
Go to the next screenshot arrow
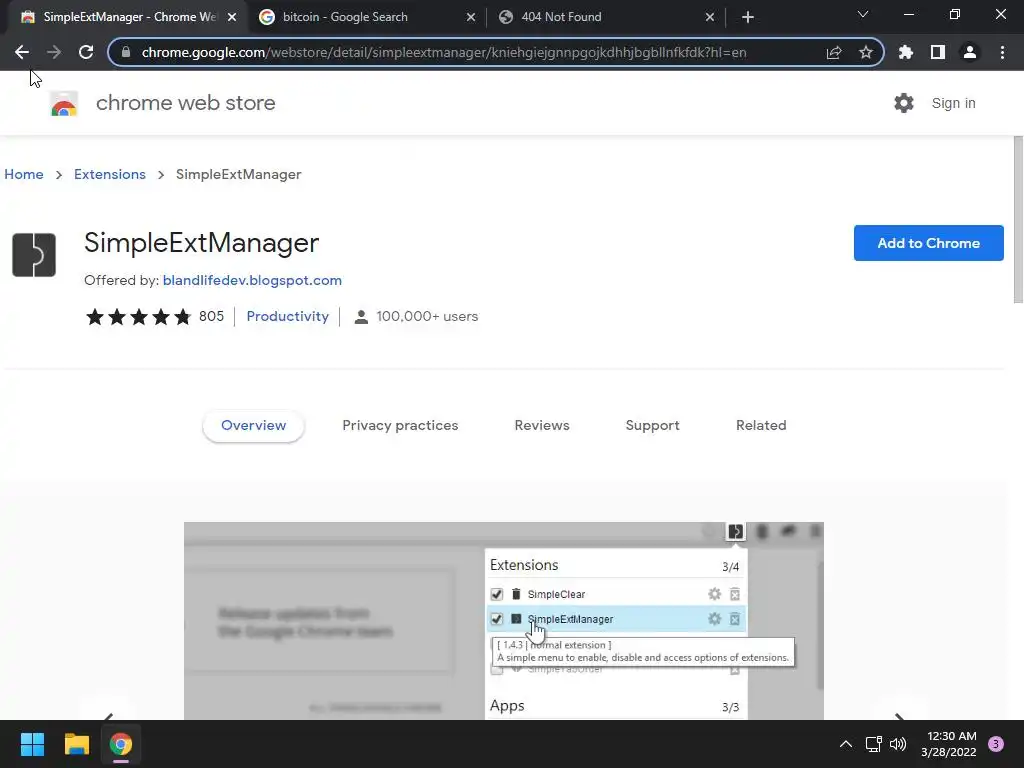coord(899,716)
